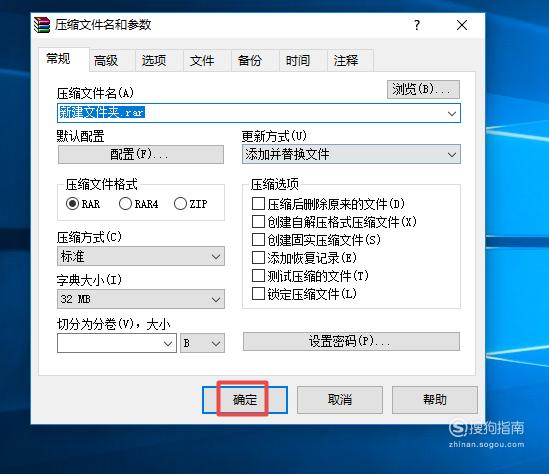Click the 切分为分卷(V)，大小 label
Image resolution: width=549 pixels, height=474 pixels.
(113, 324)
